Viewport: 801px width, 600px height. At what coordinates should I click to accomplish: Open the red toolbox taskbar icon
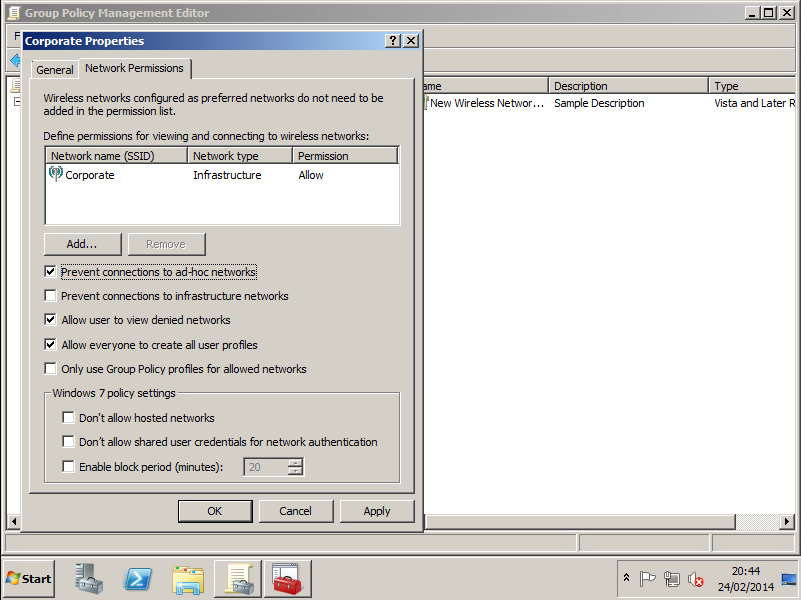point(287,579)
